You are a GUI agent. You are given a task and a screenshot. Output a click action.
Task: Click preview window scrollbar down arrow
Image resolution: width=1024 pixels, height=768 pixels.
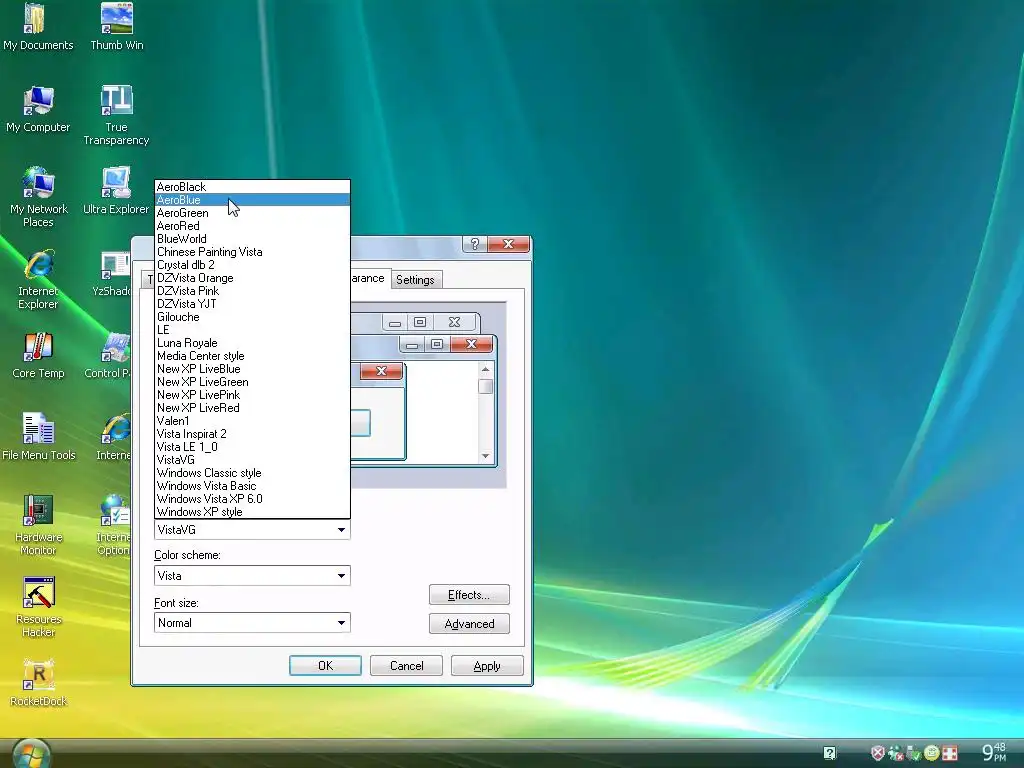[x=485, y=456]
